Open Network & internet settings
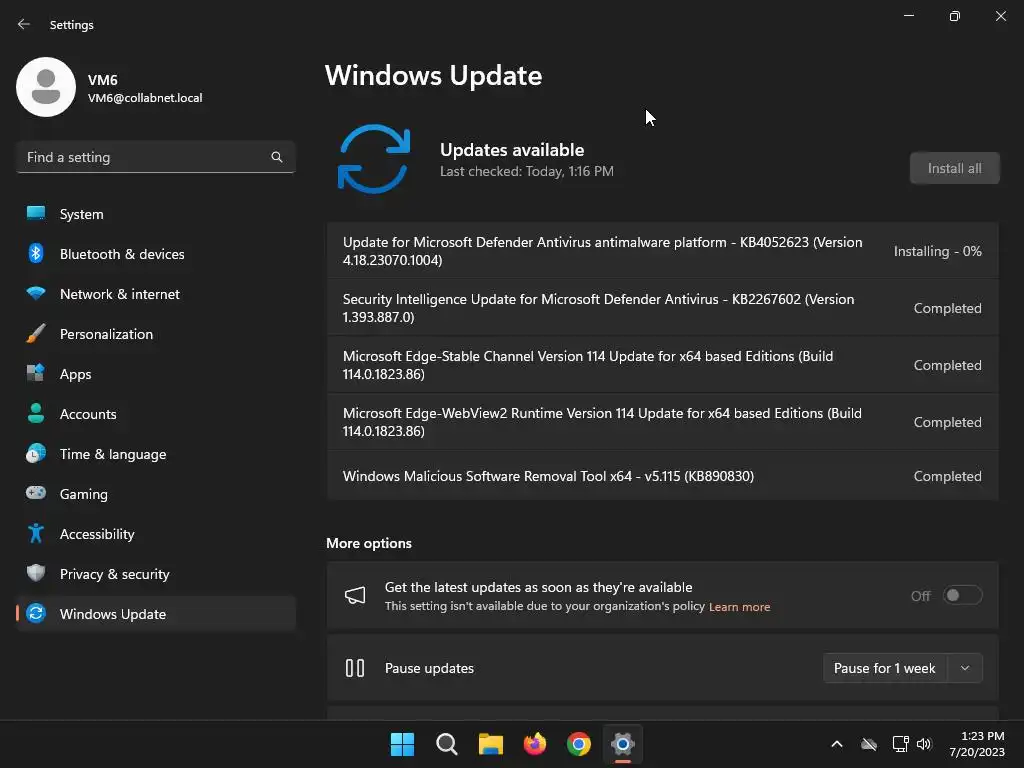Image resolution: width=1024 pixels, height=768 pixels. point(156,293)
